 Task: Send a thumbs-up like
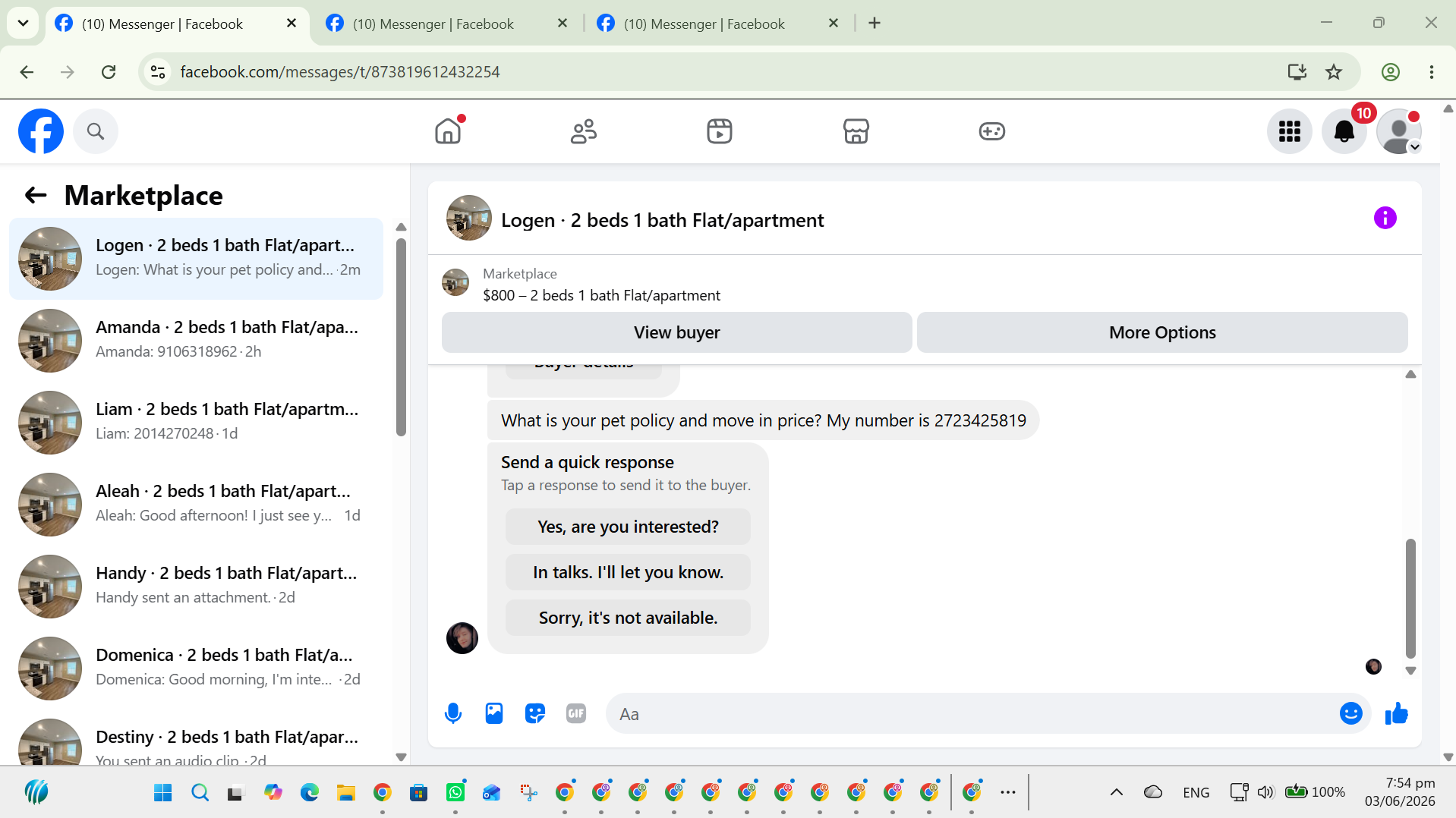pos(1397,713)
